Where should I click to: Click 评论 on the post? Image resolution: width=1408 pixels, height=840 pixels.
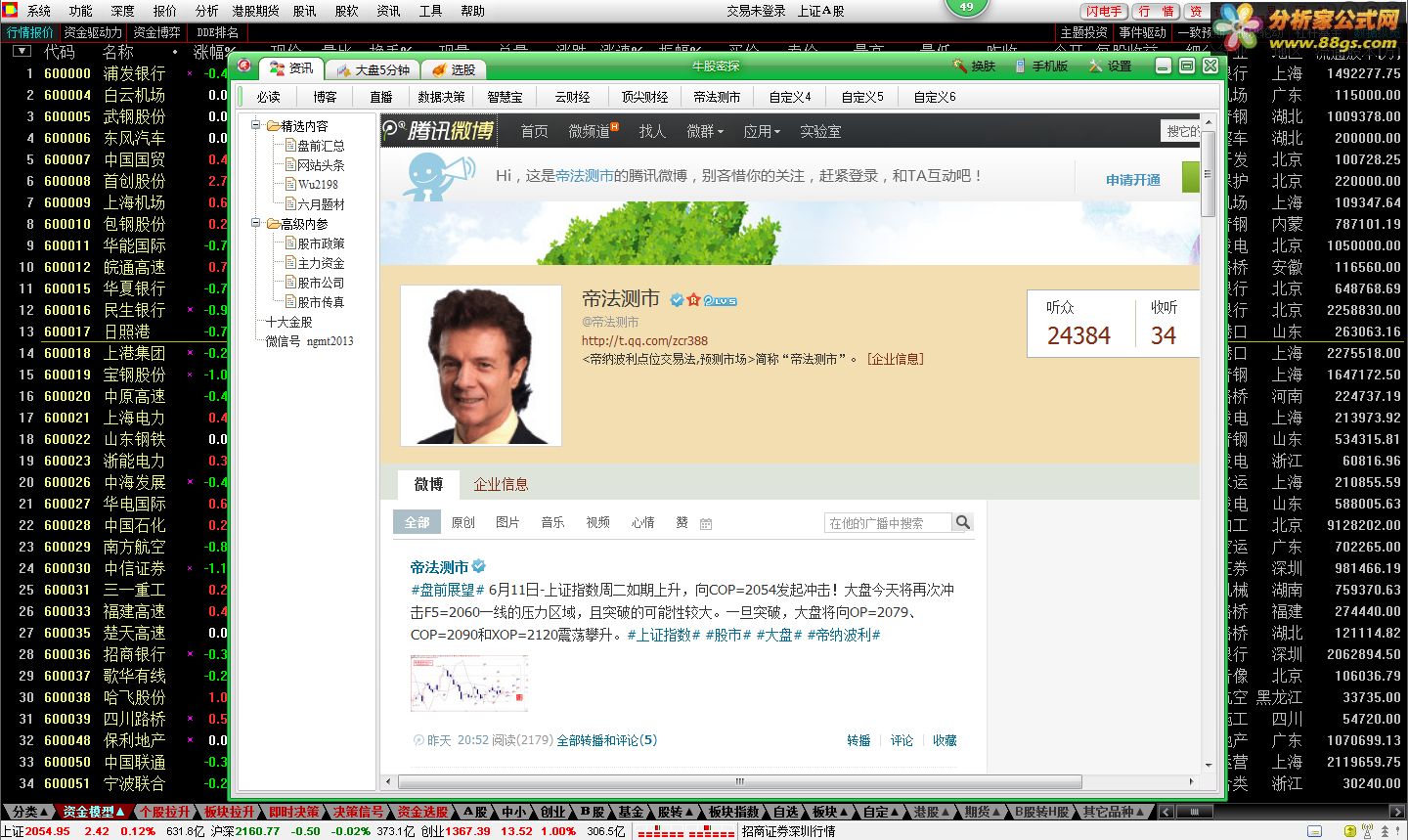(902, 740)
